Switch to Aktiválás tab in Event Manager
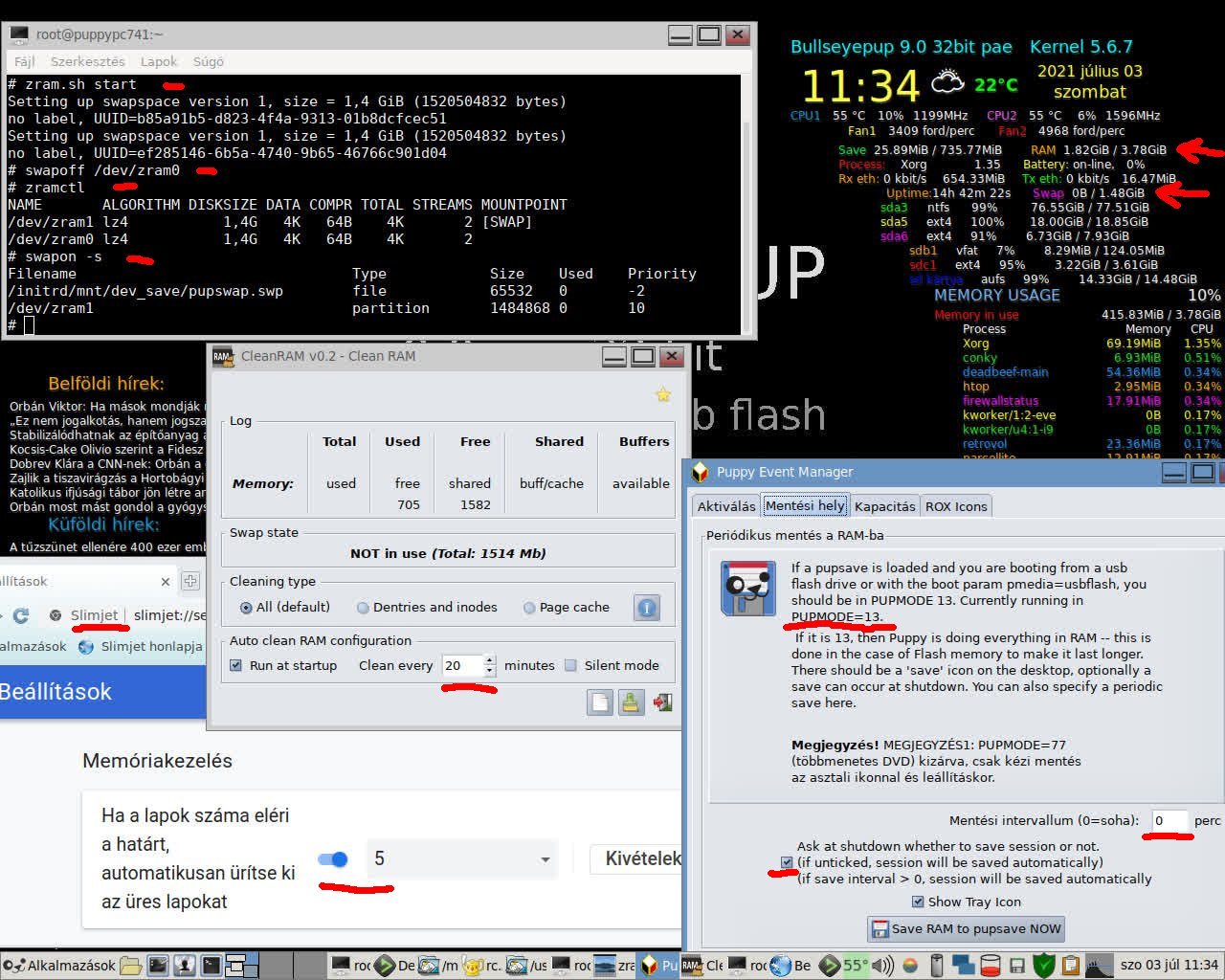The height and width of the screenshot is (980, 1225). point(726,506)
